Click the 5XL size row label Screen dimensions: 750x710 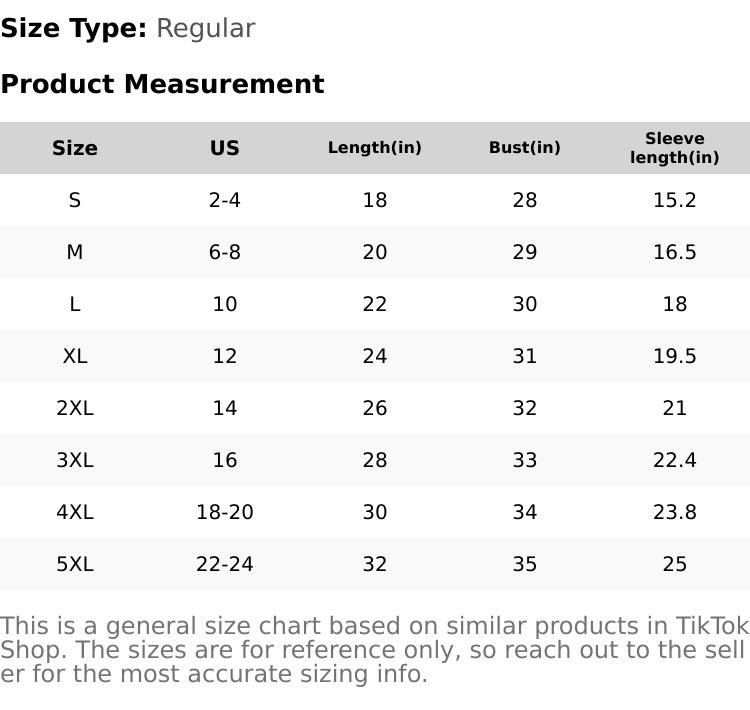click(x=75, y=564)
